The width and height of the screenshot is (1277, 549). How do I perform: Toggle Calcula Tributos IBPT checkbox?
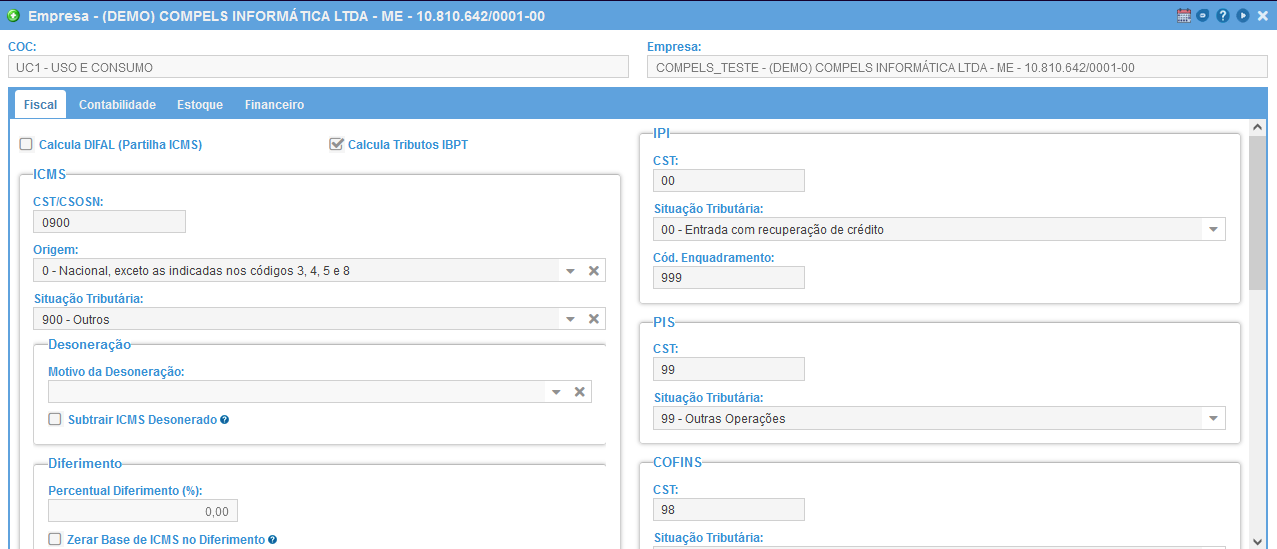336,144
